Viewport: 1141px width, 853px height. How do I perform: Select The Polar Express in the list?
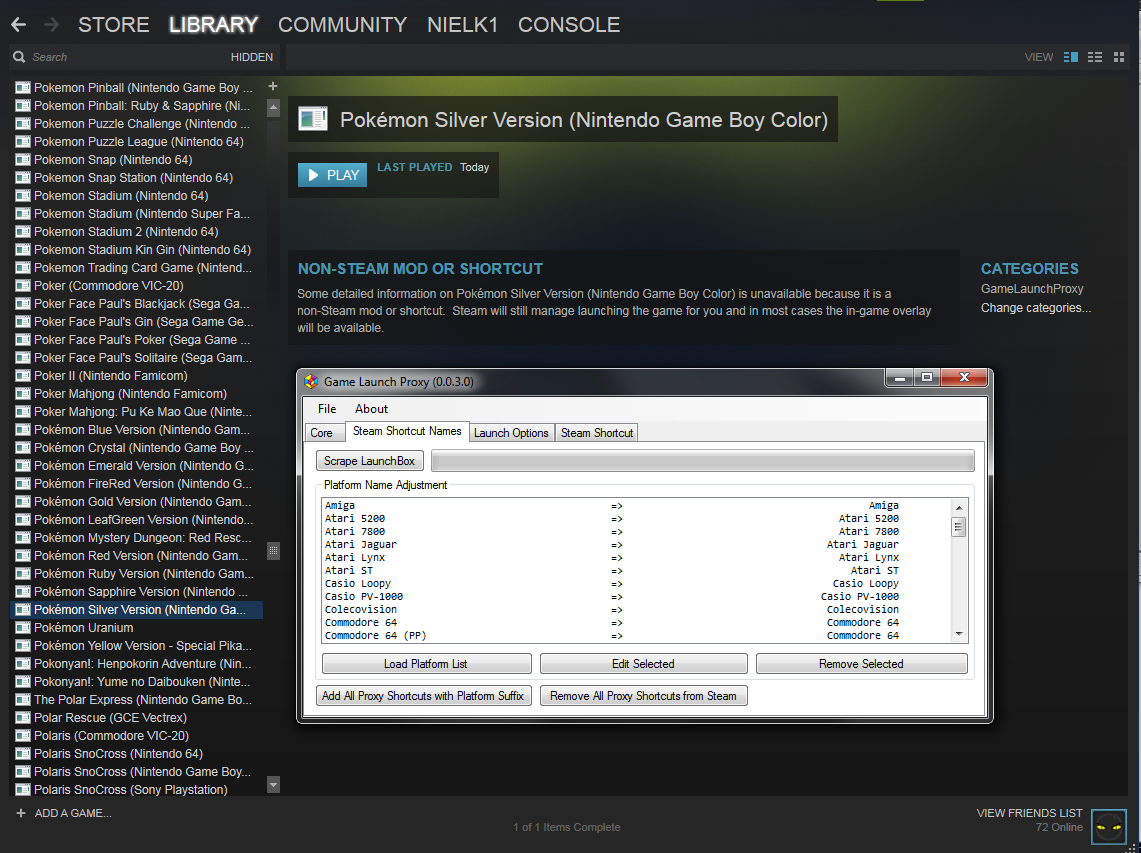coord(136,699)
